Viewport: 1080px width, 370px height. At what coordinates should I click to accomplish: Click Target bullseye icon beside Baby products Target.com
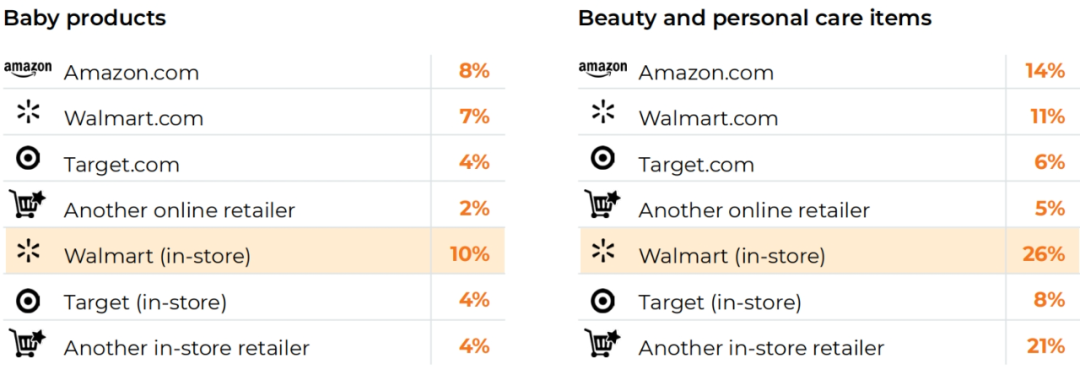28,159
